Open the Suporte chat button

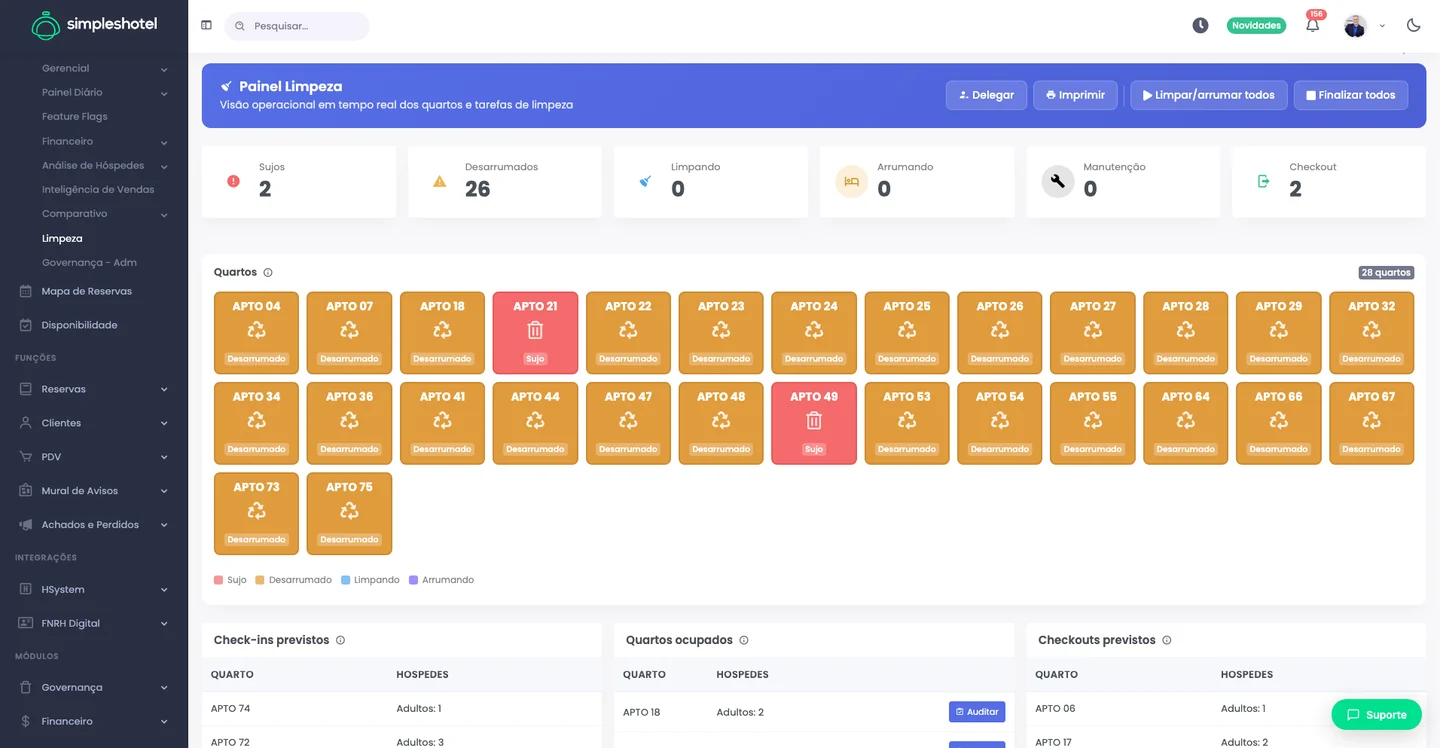[x=1376, y=715]
